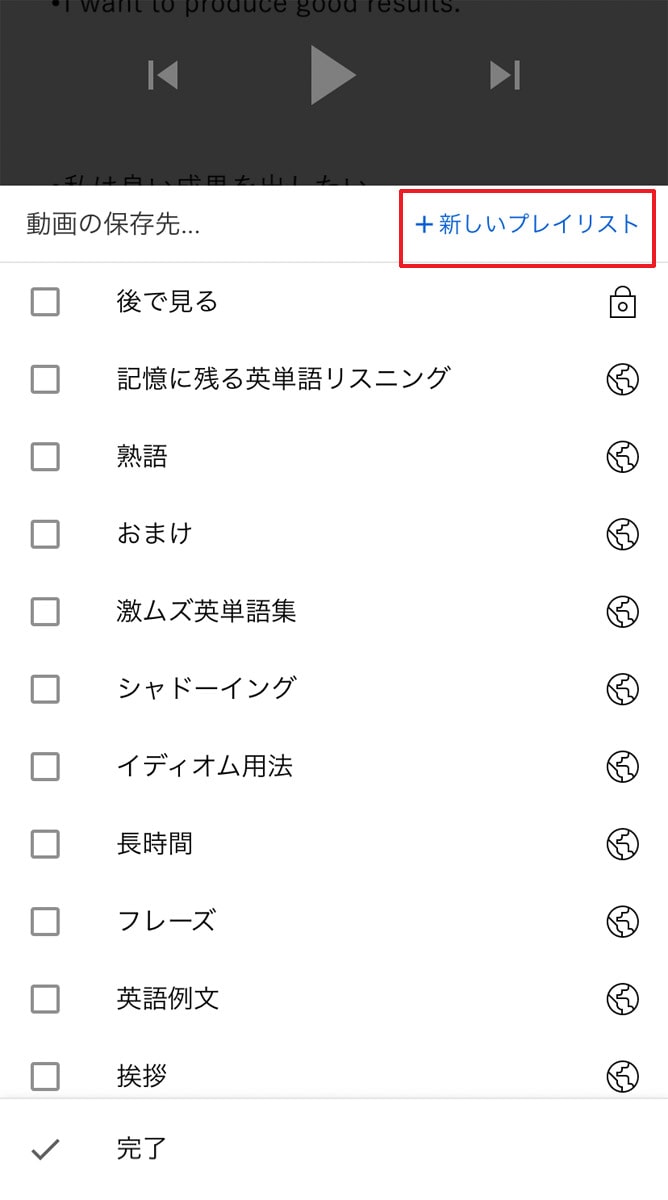Tap 完了 to finish saving
The image size is (668, 1200).
point(141,1149)
